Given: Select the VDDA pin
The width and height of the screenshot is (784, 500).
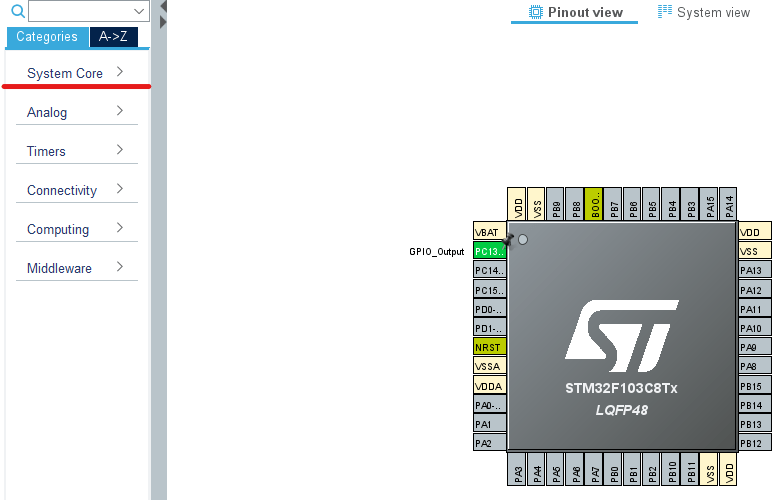Looking at the screenshot, I should click(x=490, y=386).
